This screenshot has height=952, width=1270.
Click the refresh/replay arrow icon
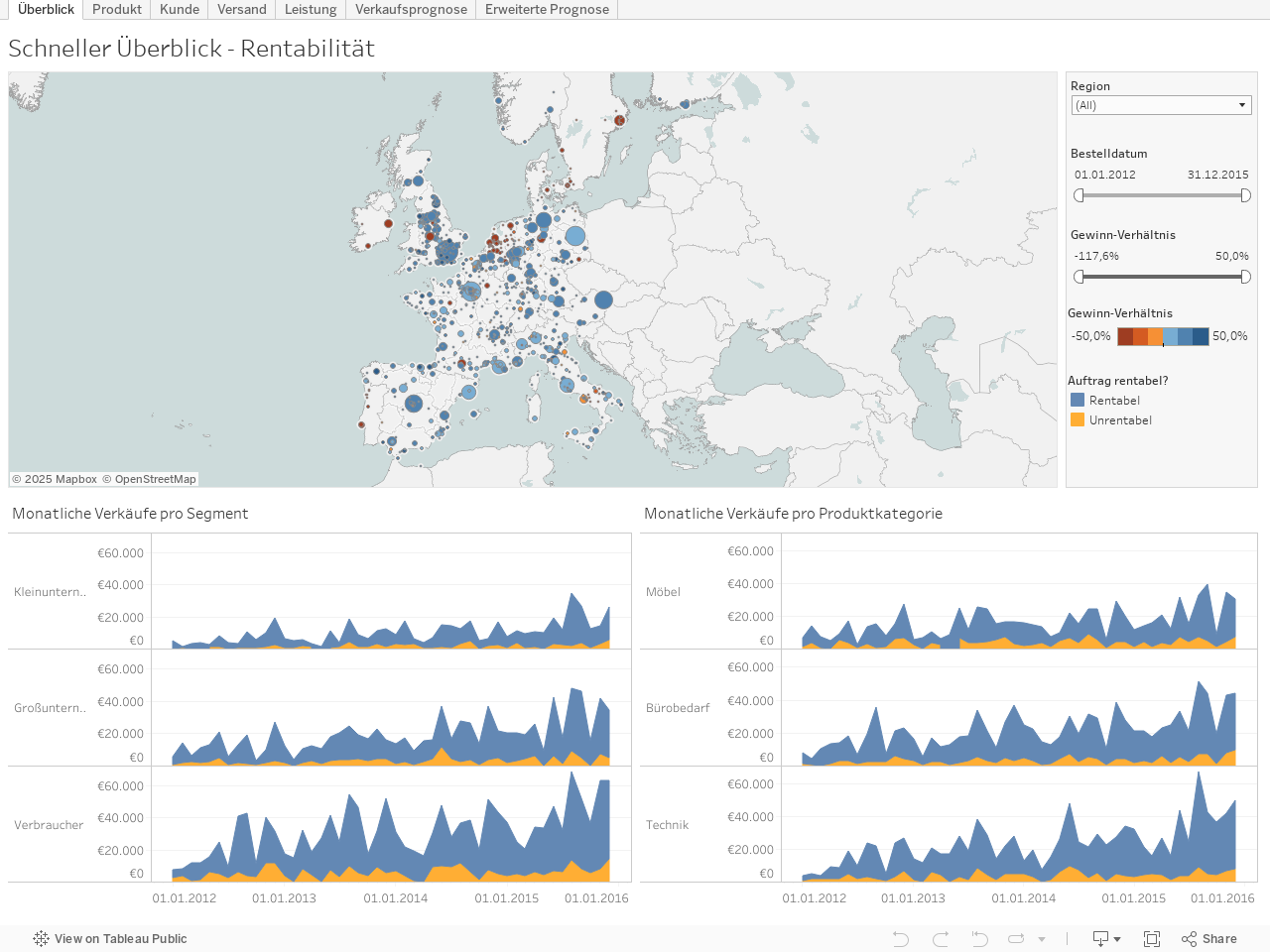point(1016,939)
